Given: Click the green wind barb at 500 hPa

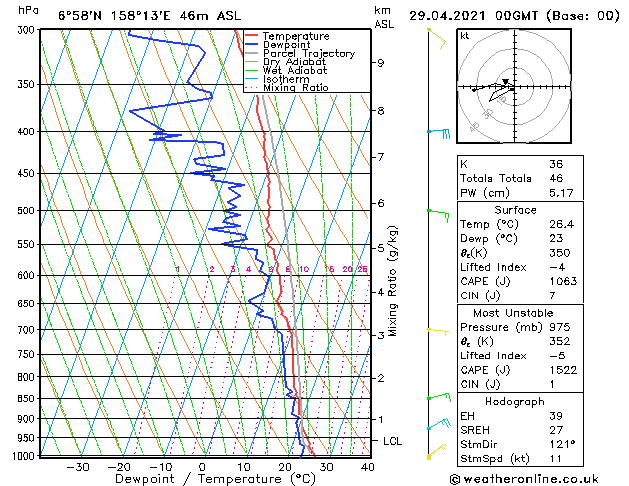Looking at the screenshot, I should (438, 215).
